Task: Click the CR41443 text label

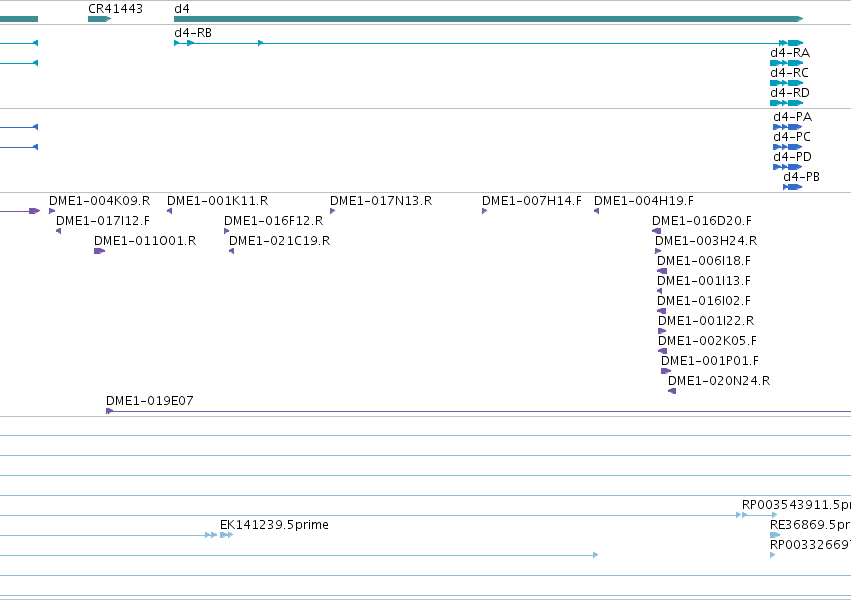Action: point(115,9)
